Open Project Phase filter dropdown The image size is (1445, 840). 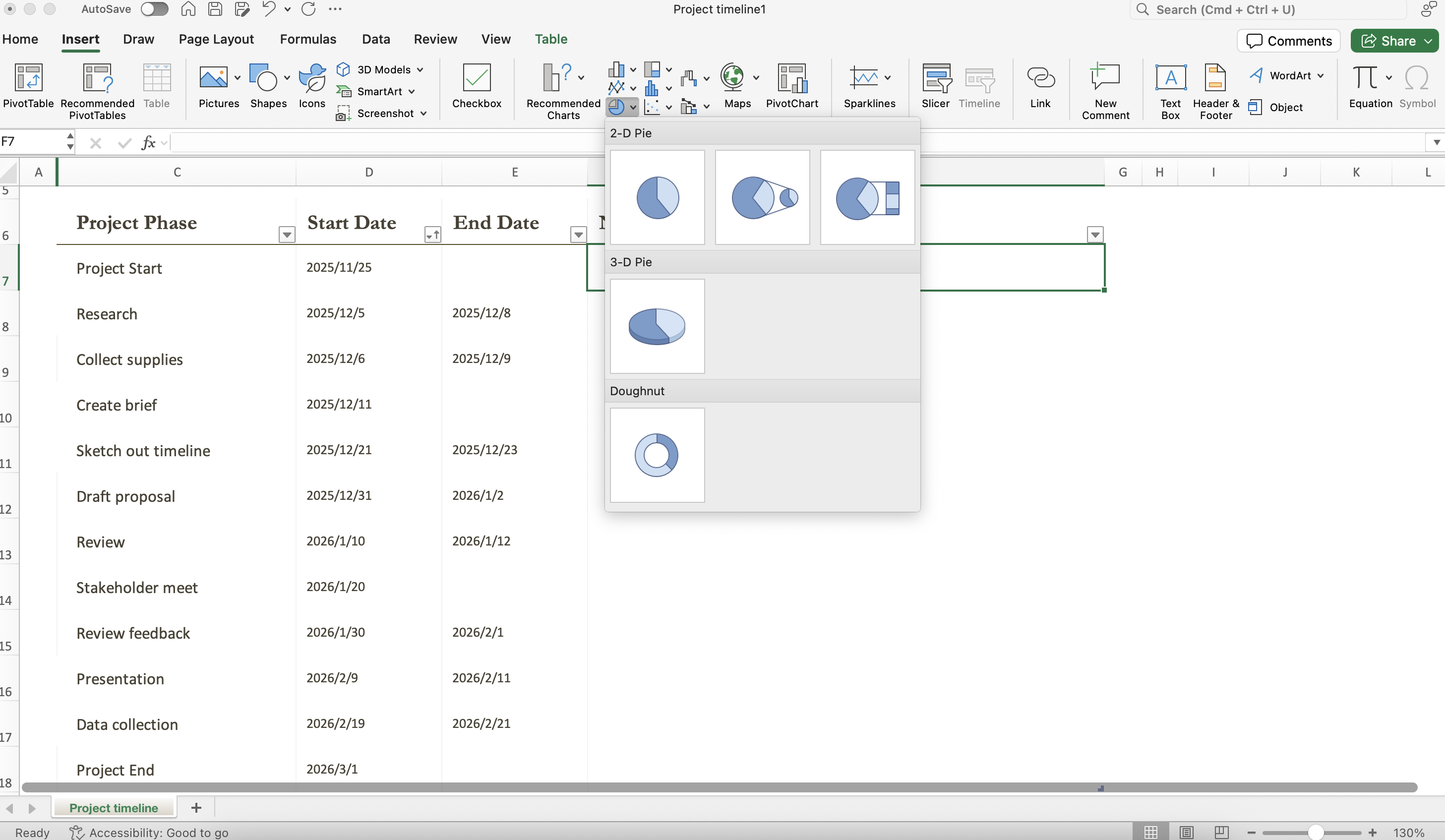[x=287, y=235]
